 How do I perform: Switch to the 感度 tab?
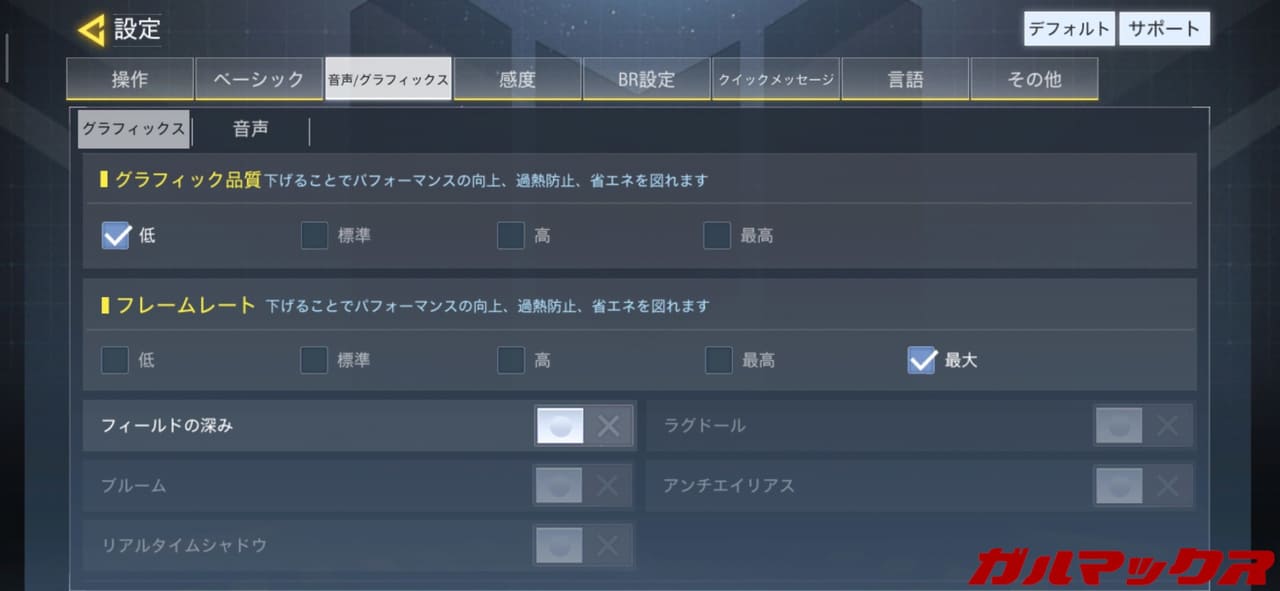518,79
